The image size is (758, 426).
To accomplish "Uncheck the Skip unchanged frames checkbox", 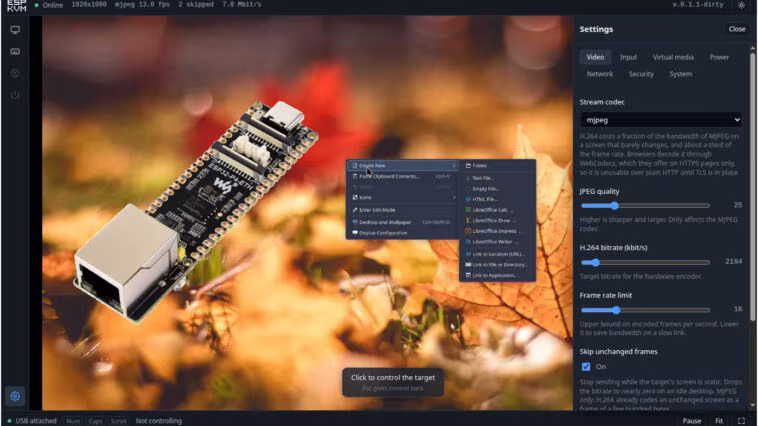I will pyautogui.click(x=586, y=367).
